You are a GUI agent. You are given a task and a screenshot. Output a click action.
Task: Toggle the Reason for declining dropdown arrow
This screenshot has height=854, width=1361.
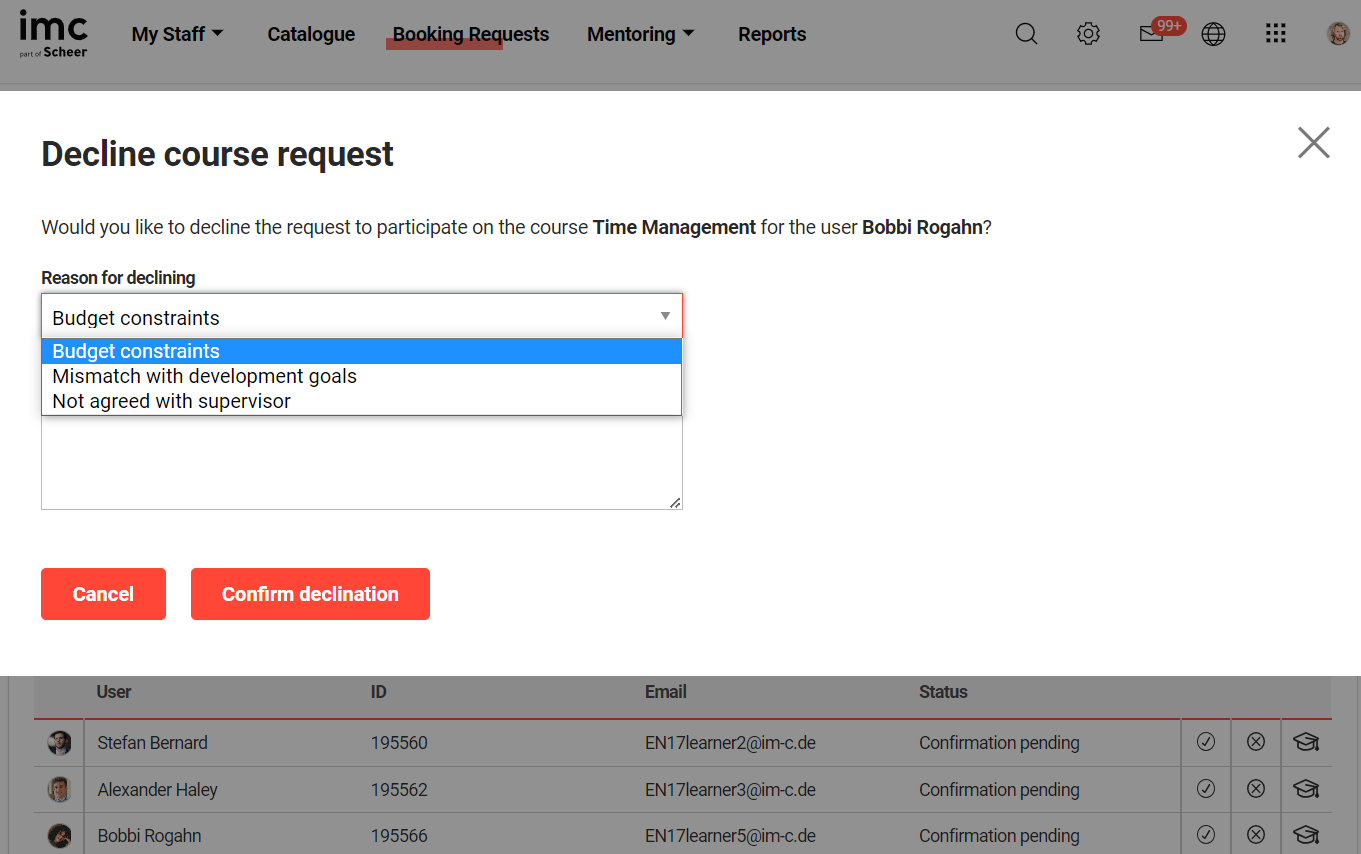(665, 317)
